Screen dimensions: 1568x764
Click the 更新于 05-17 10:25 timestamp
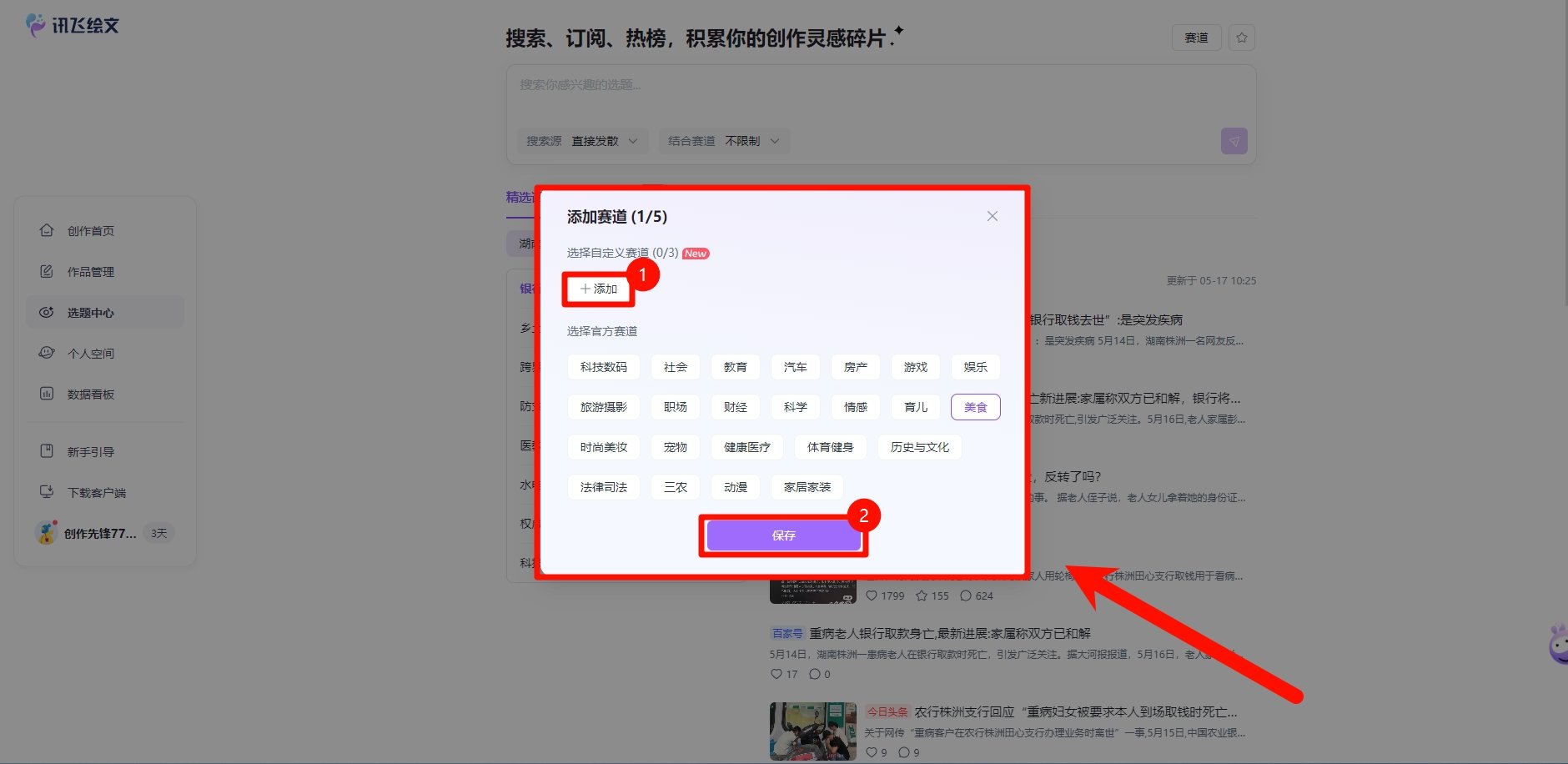[1211, 281]
